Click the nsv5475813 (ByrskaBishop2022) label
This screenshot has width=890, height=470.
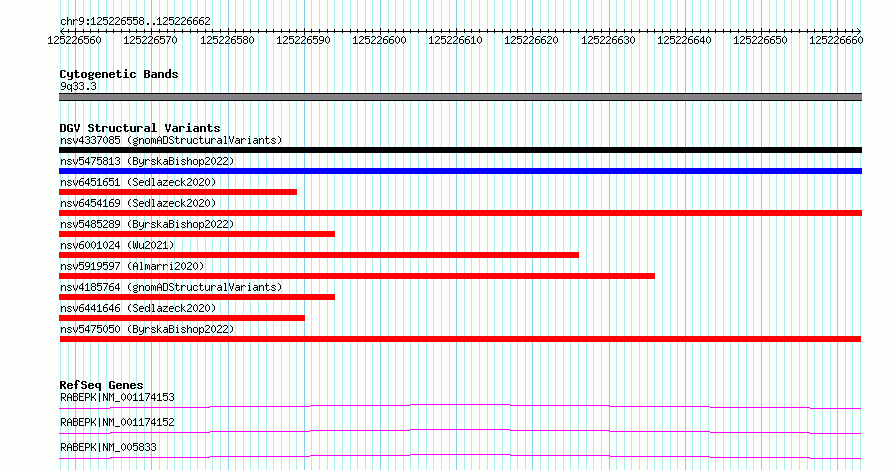click(x=147, y=161)
